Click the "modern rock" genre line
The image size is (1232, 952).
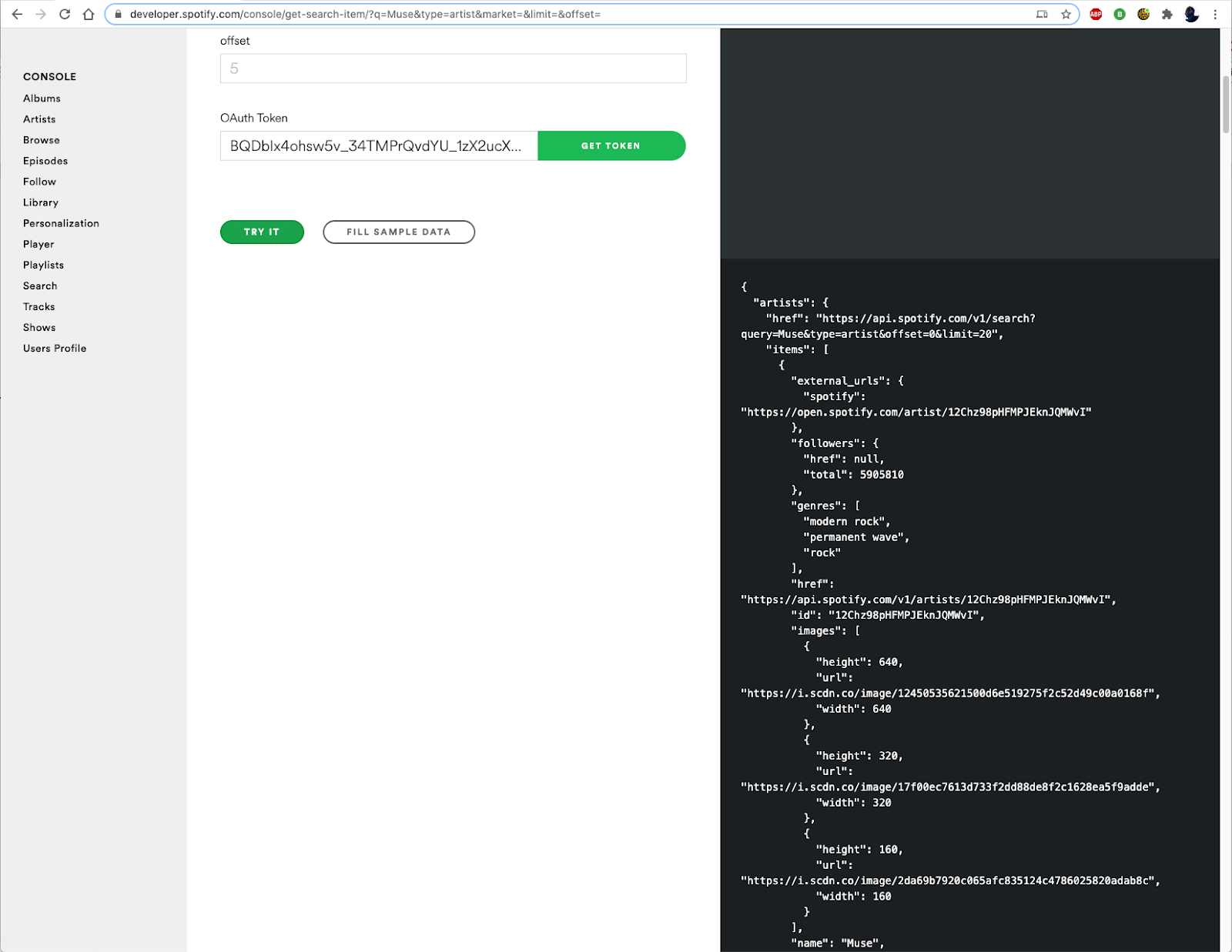pos(846,521)
